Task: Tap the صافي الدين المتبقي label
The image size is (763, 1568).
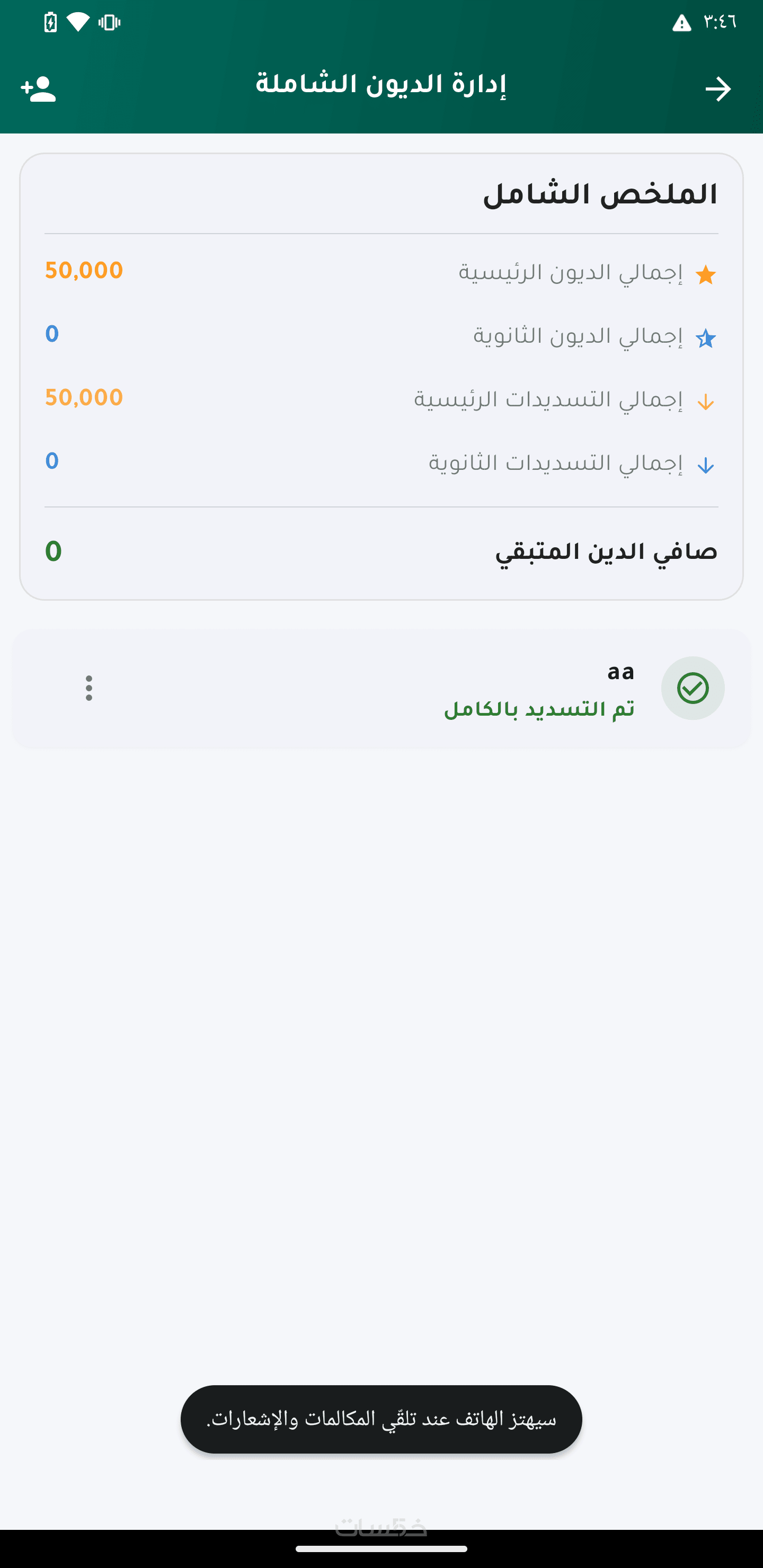Action: 606,552
